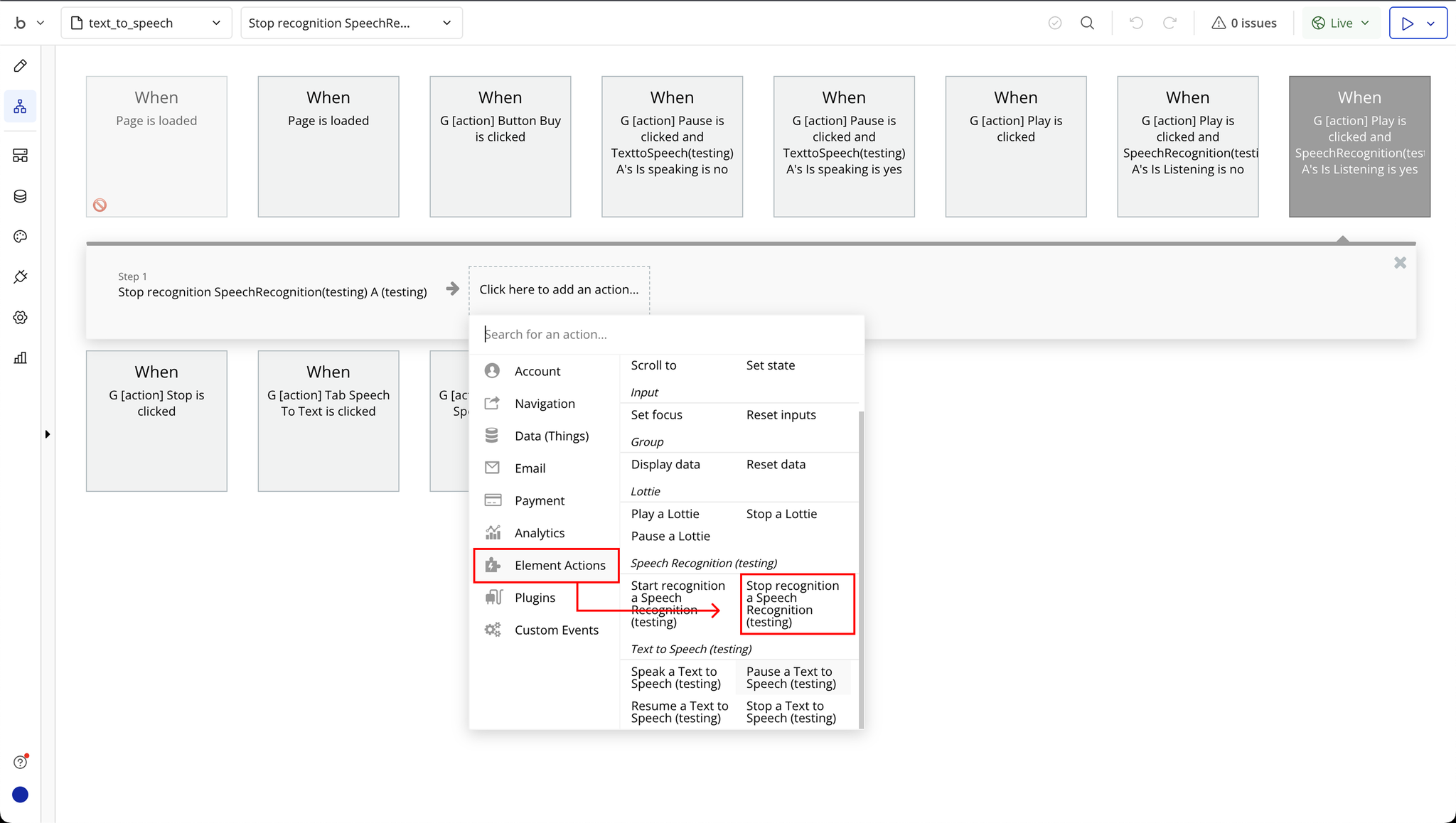Open the Styles palette icon
This screenshot has width=1456, height=823.
pos(20,237)
